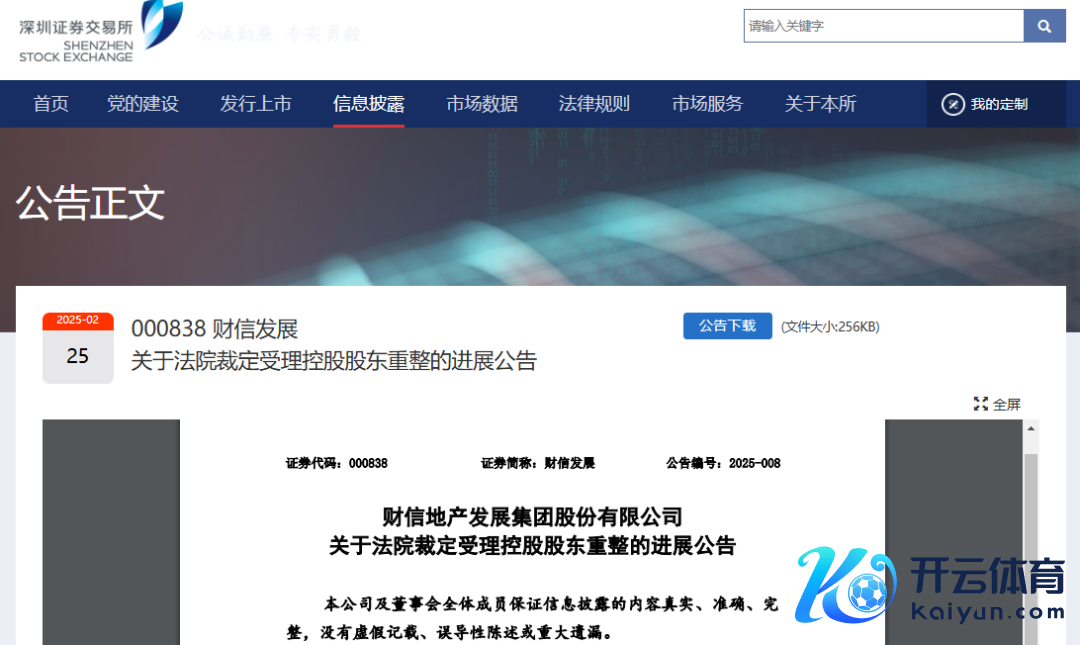This screenshot has width=1080, height=645.
Task: Click the 2025-02 25 date badge
Action: (x=78, y=348)
